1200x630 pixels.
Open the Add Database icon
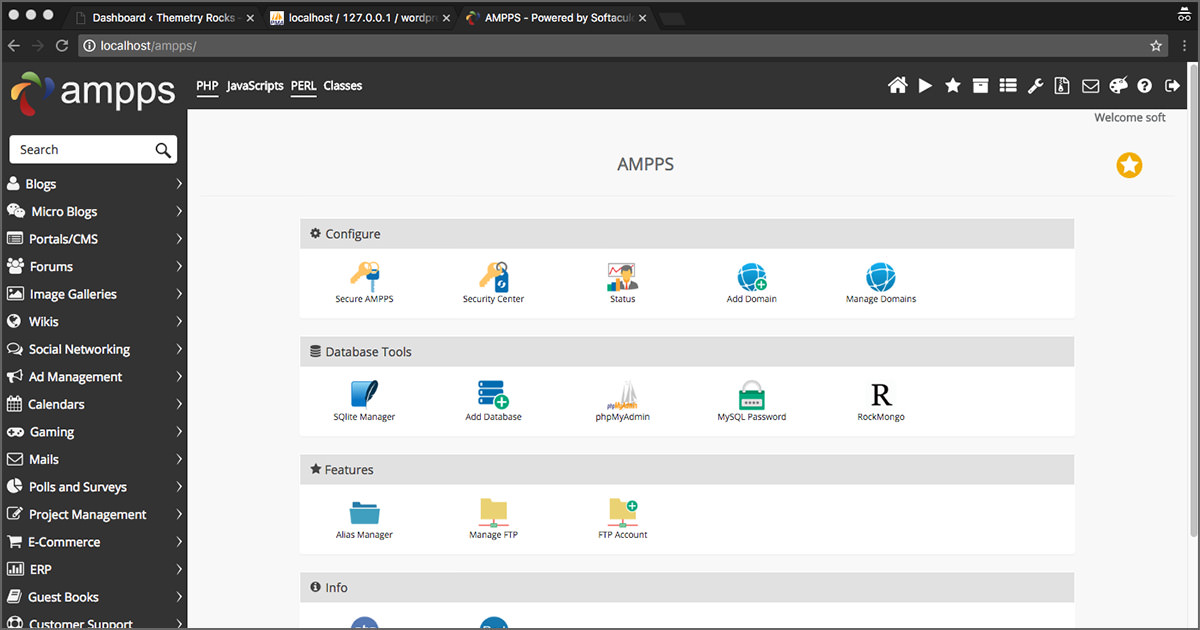tap(493, 395)
